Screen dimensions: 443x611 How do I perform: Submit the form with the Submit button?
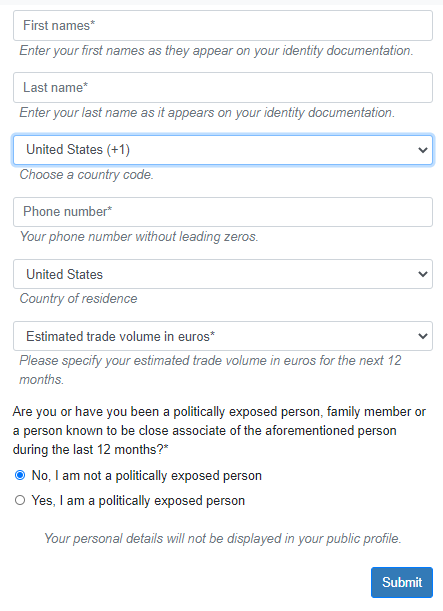tap(402, 583)
